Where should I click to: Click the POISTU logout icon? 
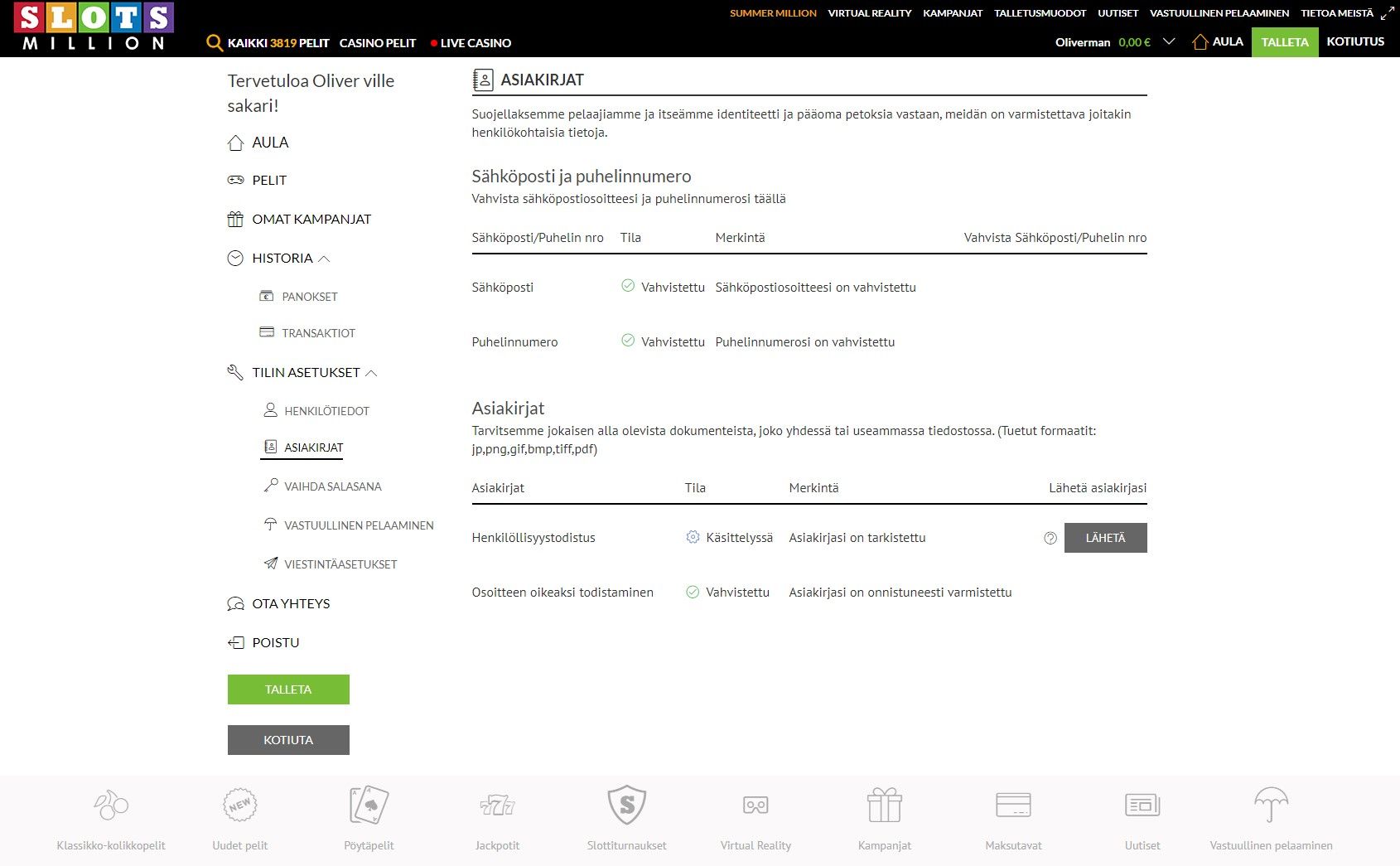[x=235, y=642]
